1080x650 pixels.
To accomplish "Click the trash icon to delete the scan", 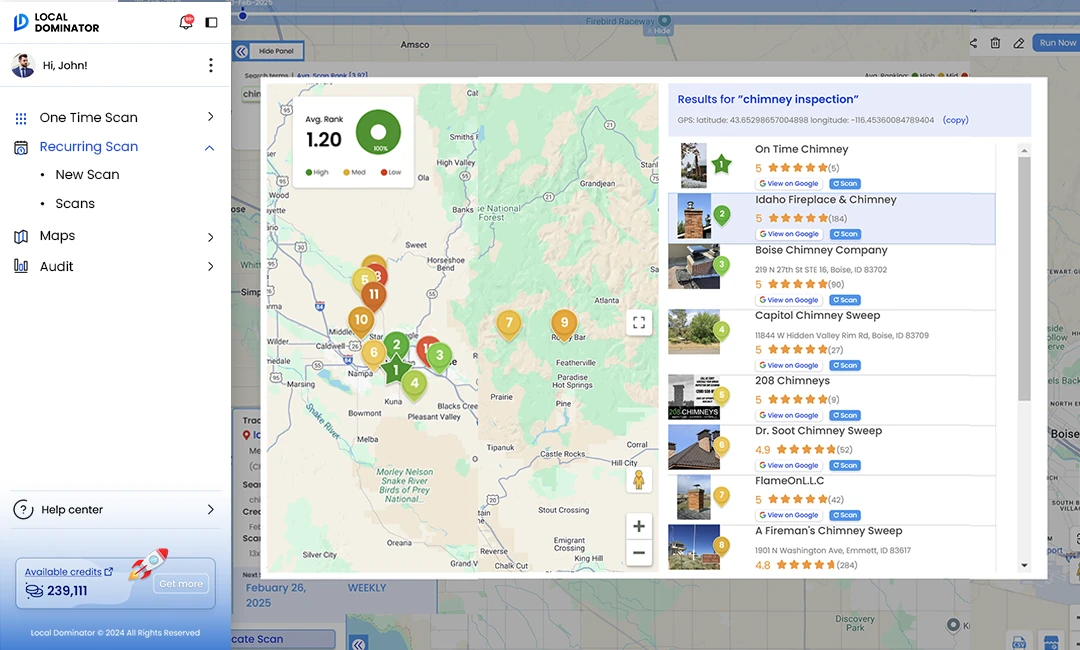I will point(995,42).
